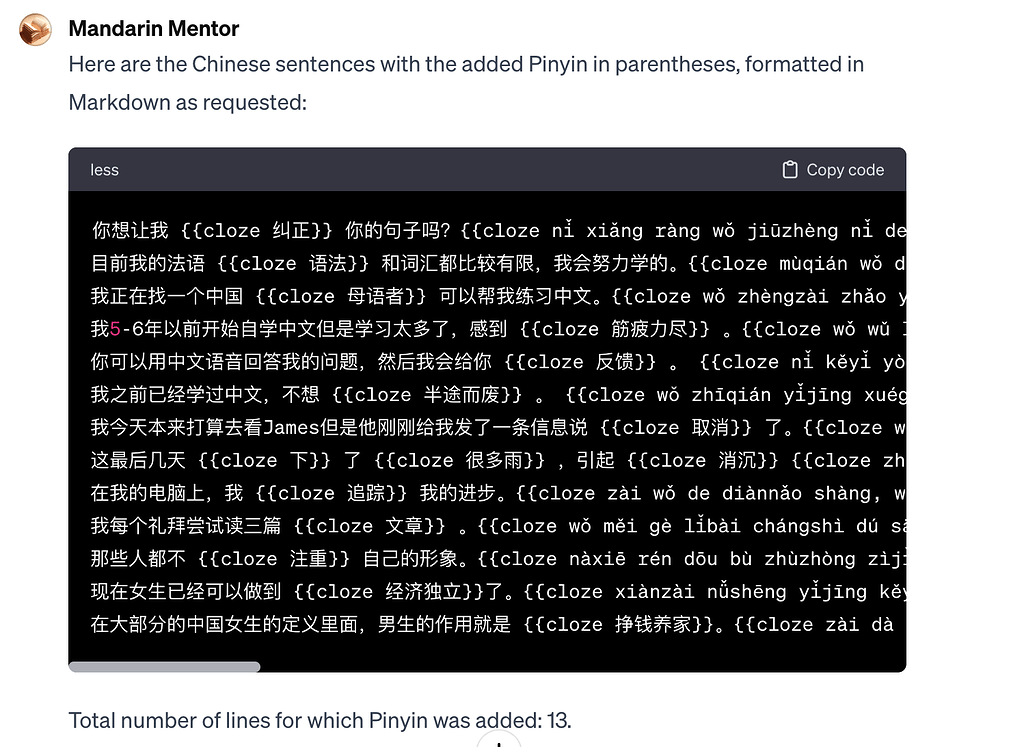The width and height of the screenshot is (1024, 747).
Task: Click the Mandarin Mentor avatar icon
Action: click(34, 30)
